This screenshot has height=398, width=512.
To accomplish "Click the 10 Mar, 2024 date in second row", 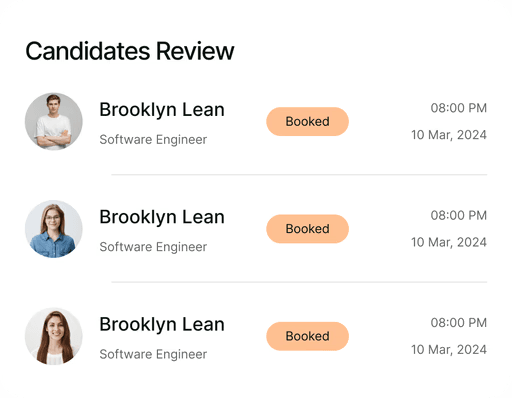I will pos(449,242).
